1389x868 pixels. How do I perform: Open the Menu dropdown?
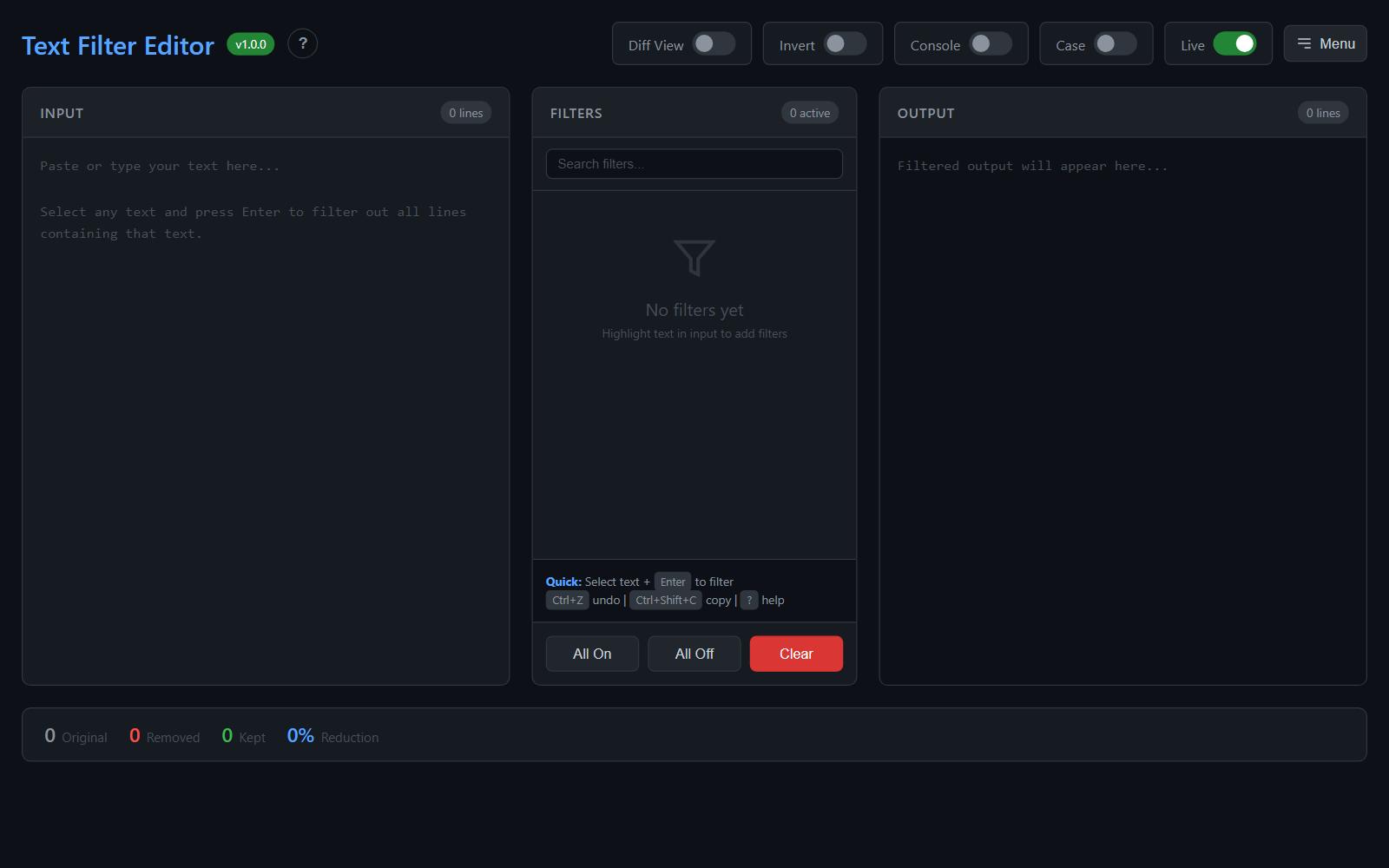(1325, 44)
